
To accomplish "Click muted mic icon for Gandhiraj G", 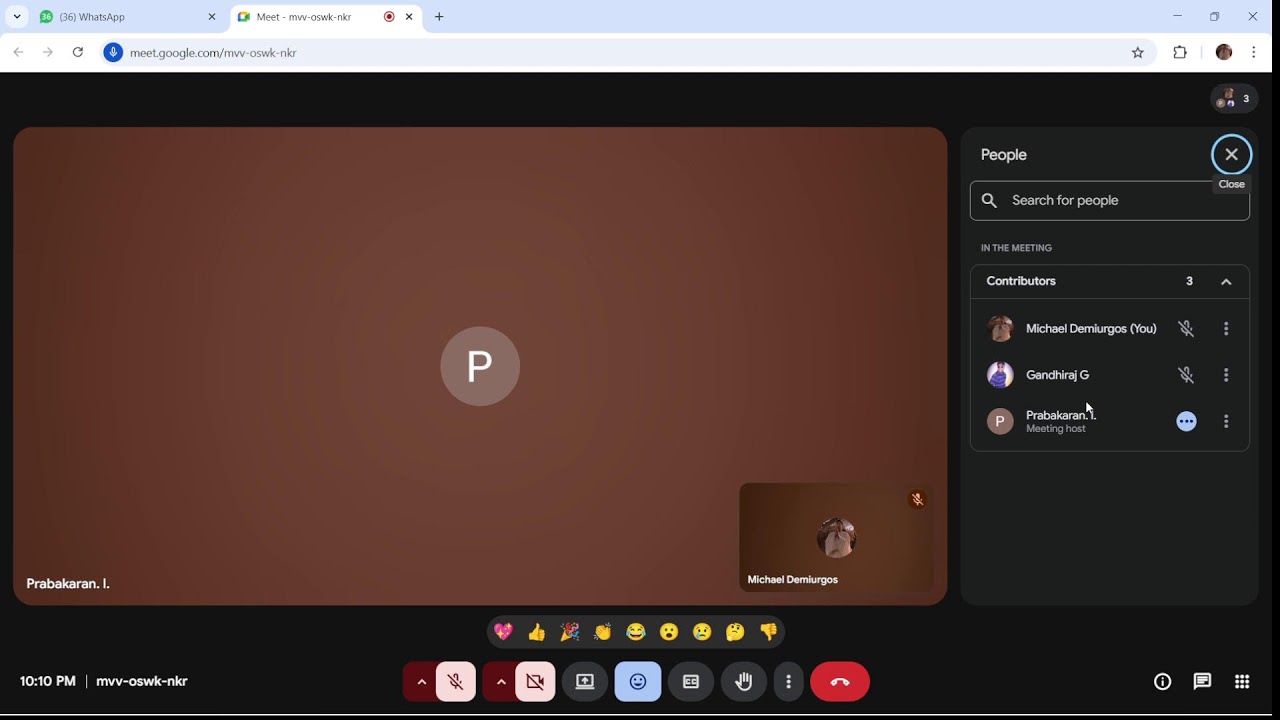I will click(x=1186, y=375).
